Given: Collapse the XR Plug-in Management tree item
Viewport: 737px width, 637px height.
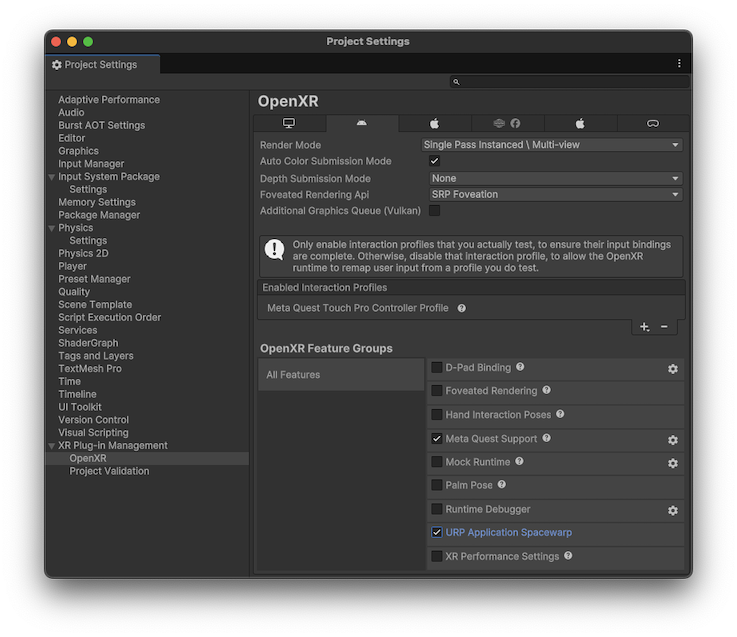Looking at the screenshot, I should pyautogui.click(x=52, y=446).
